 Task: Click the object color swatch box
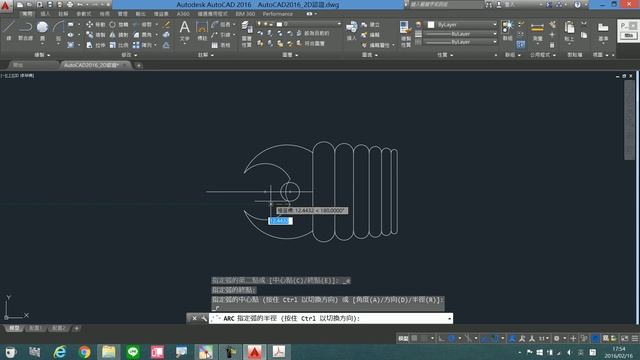click(x=431, y=24)
